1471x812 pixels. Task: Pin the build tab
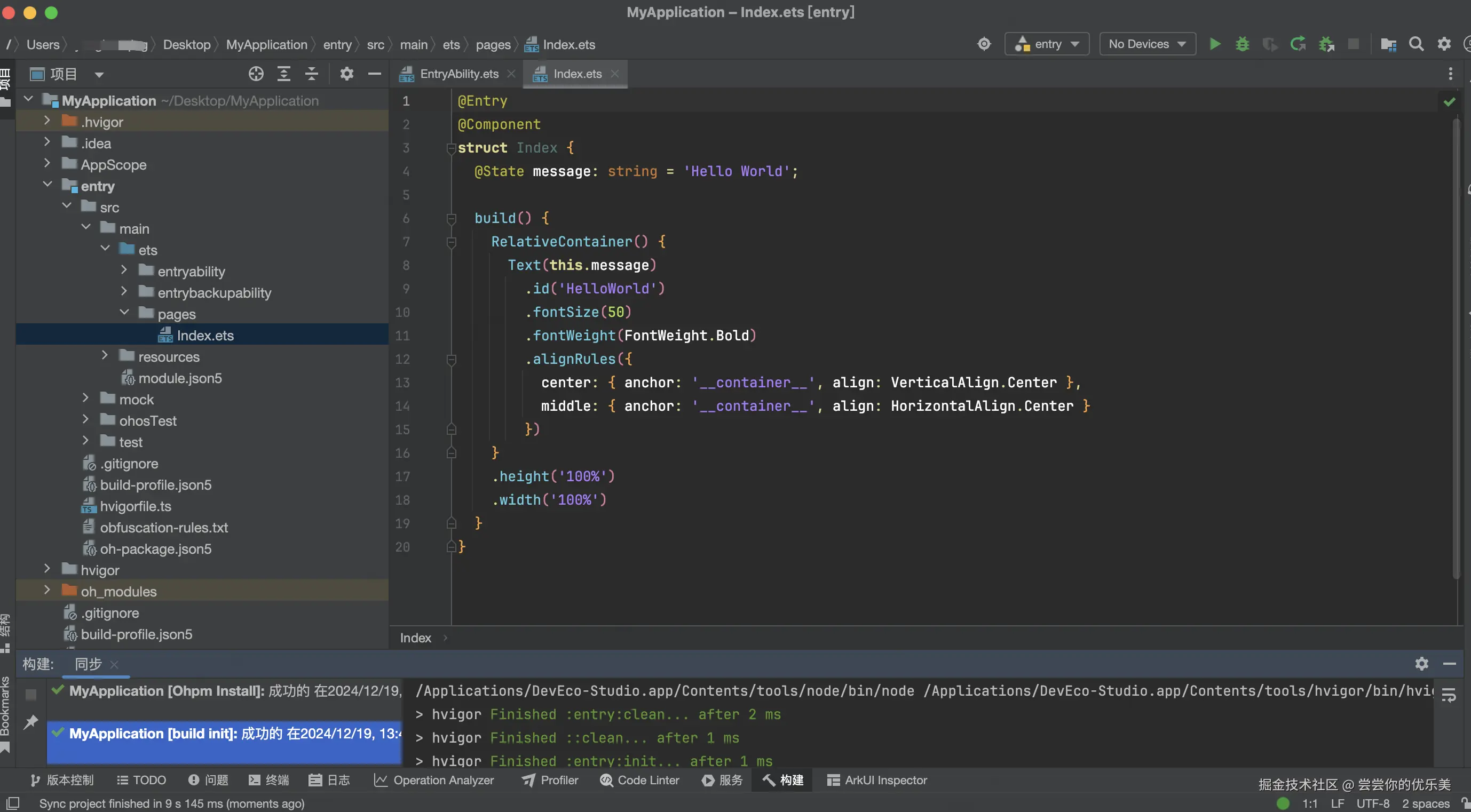(x=31, y=722)
